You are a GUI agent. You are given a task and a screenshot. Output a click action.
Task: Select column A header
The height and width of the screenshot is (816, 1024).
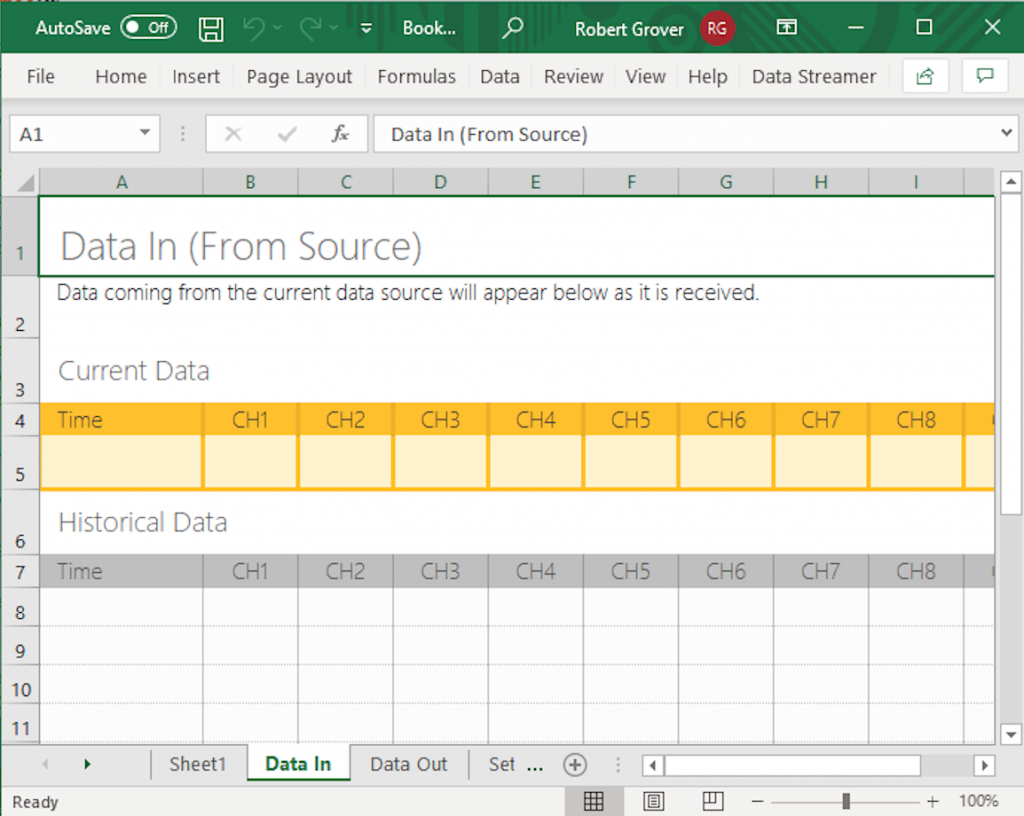coord(121,182)
